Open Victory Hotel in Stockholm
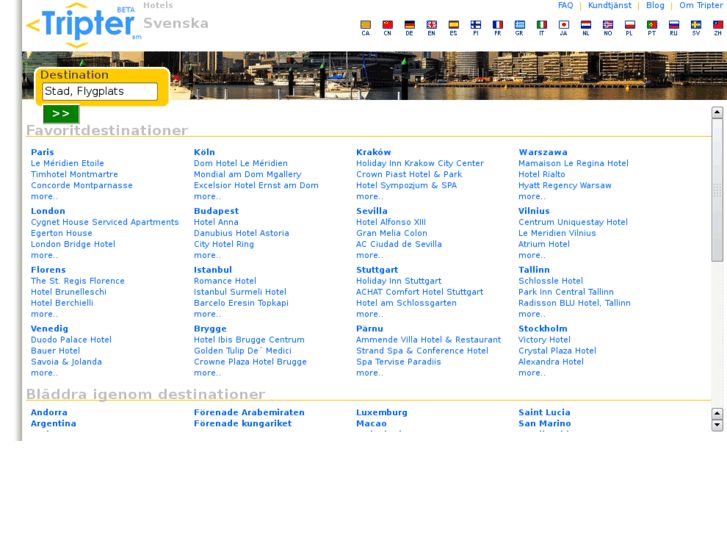Image resolution: width=727 pixels, height=545 pixels. (x=544, y=340)
